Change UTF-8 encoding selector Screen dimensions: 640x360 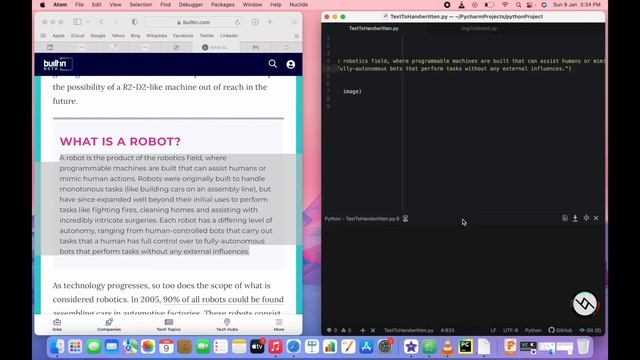(510, 330)
